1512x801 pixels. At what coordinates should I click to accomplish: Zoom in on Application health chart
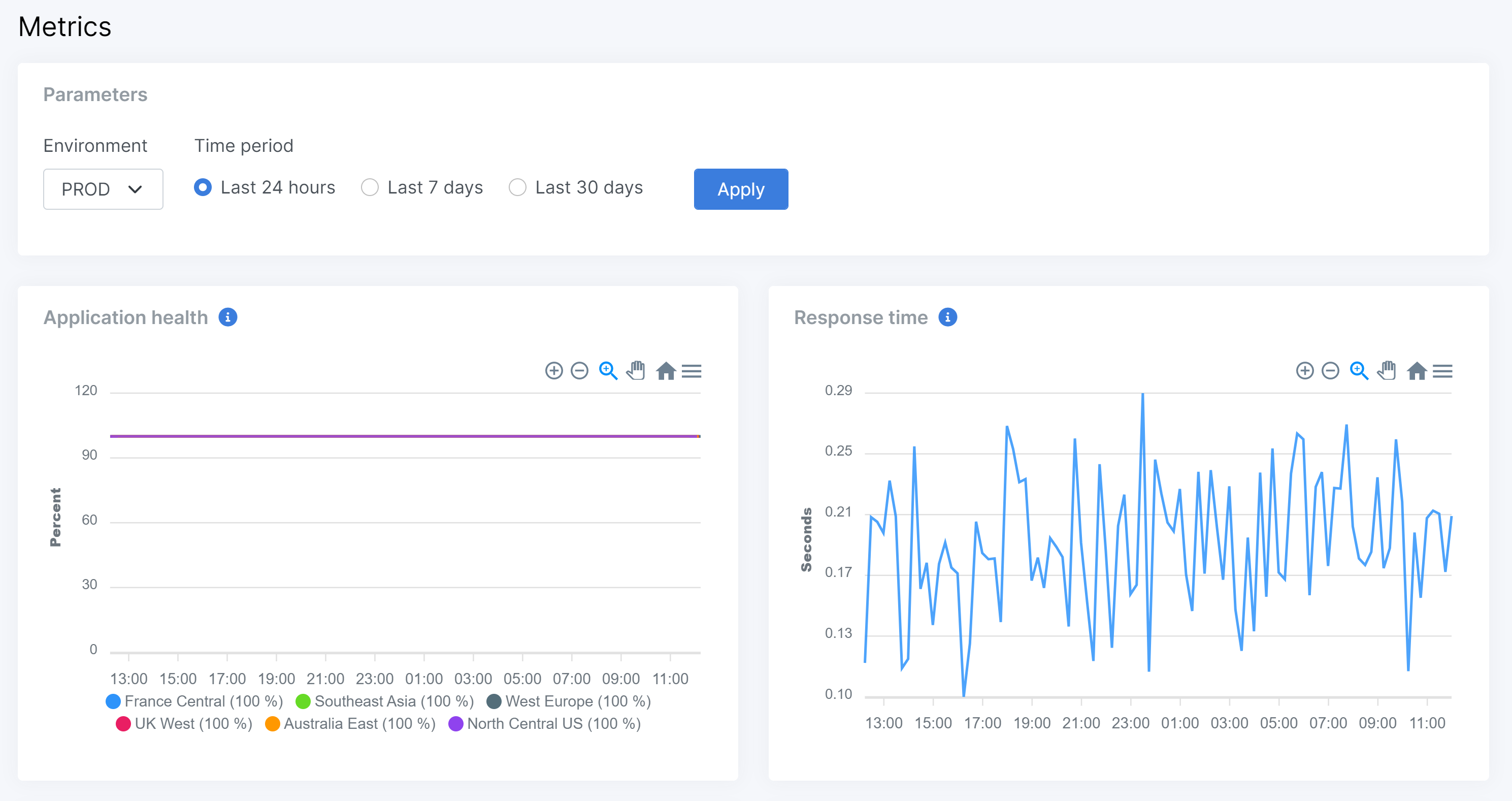point(553,371)
